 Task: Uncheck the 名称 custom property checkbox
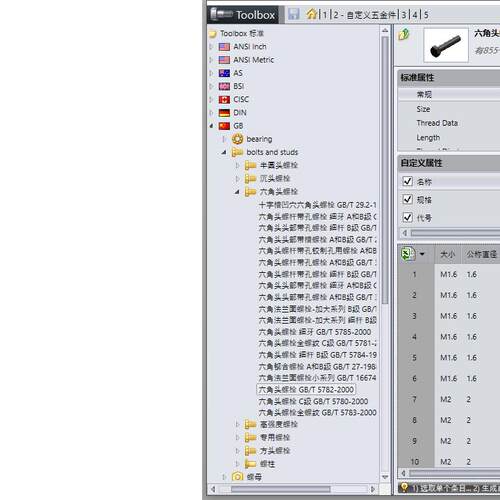408,181
